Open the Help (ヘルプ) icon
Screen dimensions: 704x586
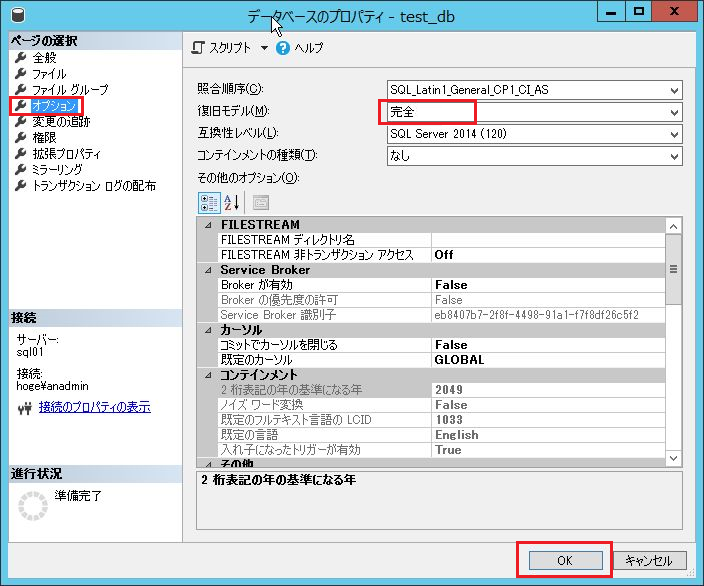283,48
